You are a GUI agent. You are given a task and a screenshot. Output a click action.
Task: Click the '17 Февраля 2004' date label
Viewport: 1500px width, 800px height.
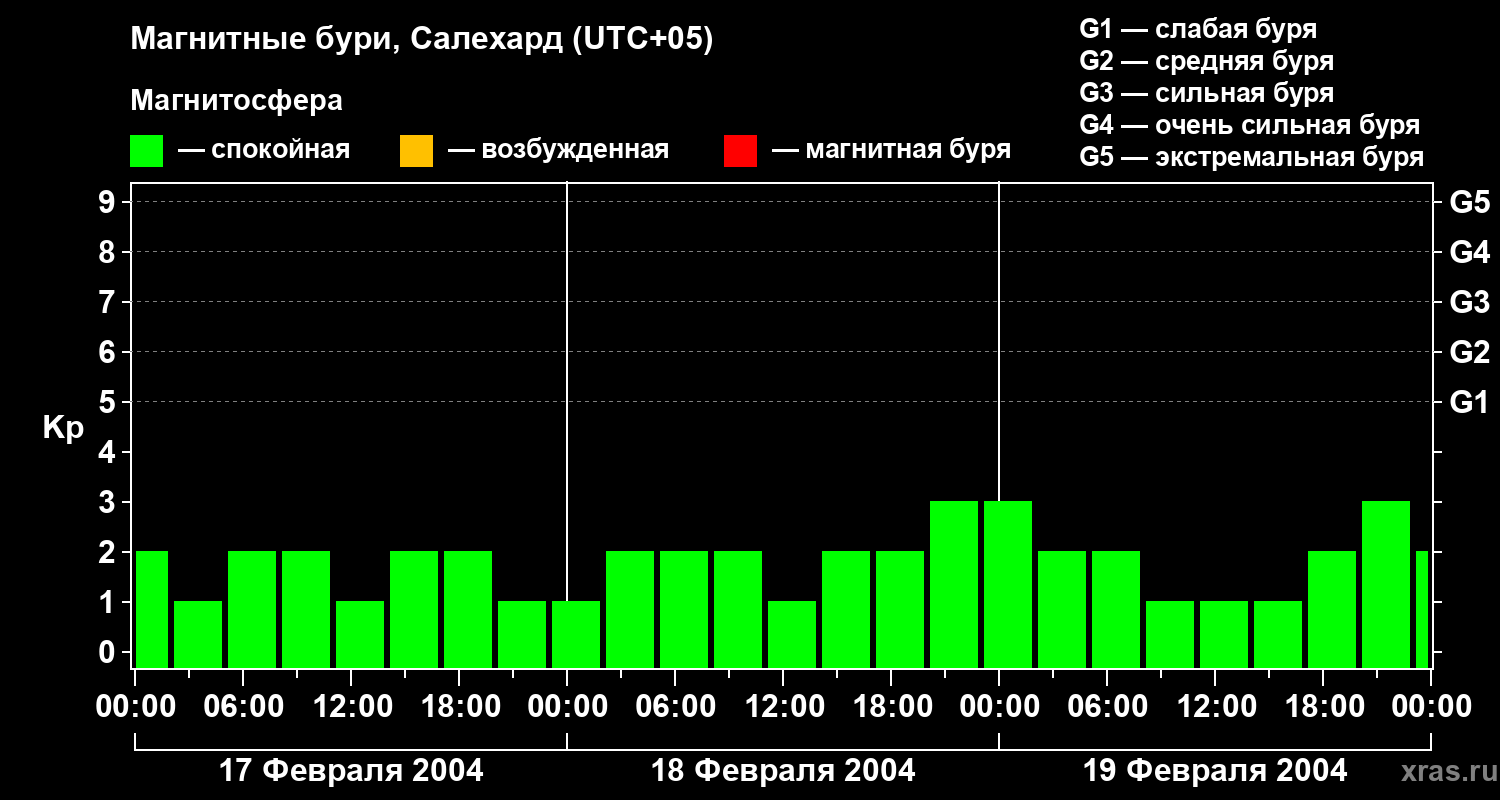(351, 771)
